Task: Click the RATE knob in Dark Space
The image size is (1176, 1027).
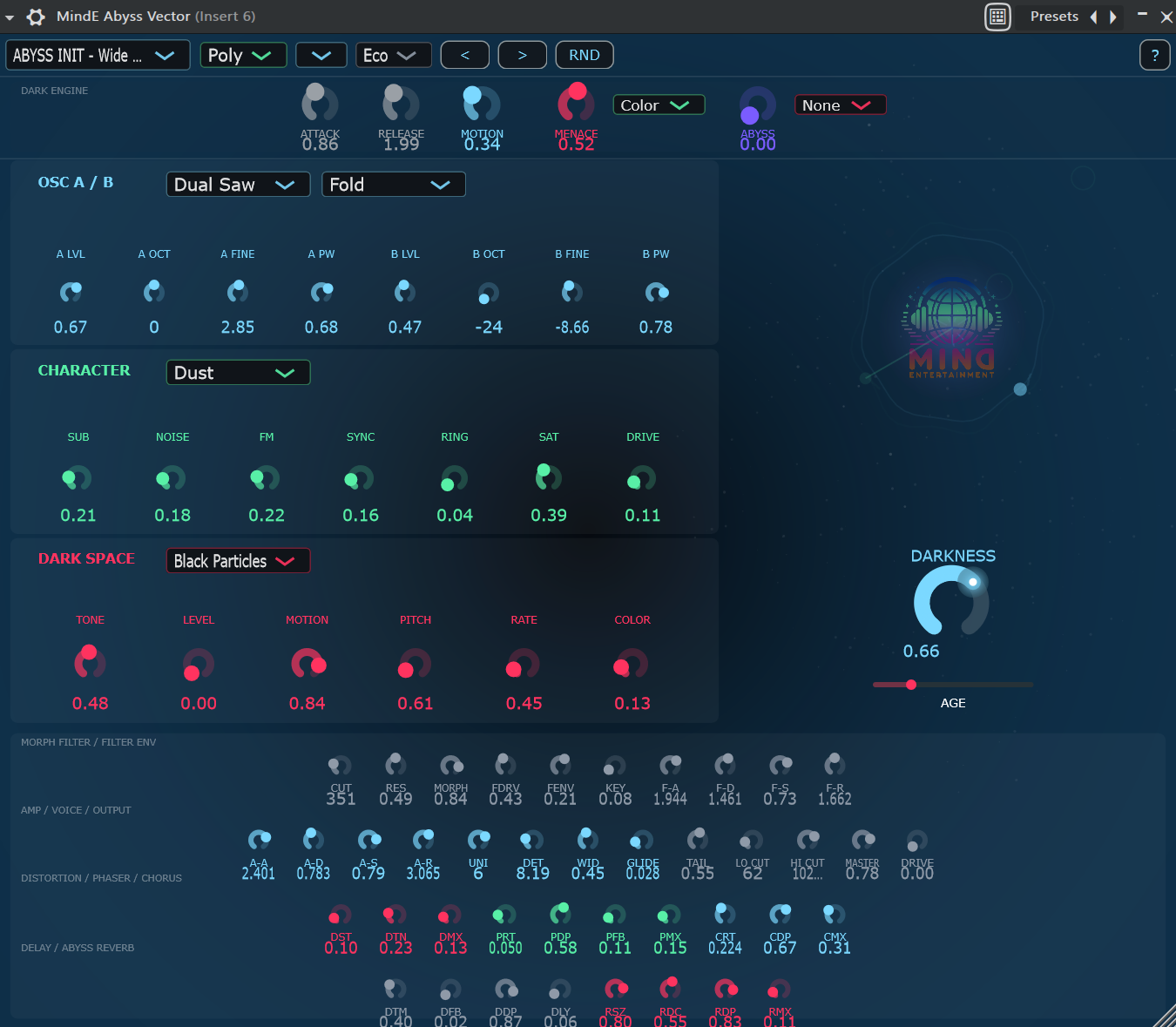Action: click(524, 664)
